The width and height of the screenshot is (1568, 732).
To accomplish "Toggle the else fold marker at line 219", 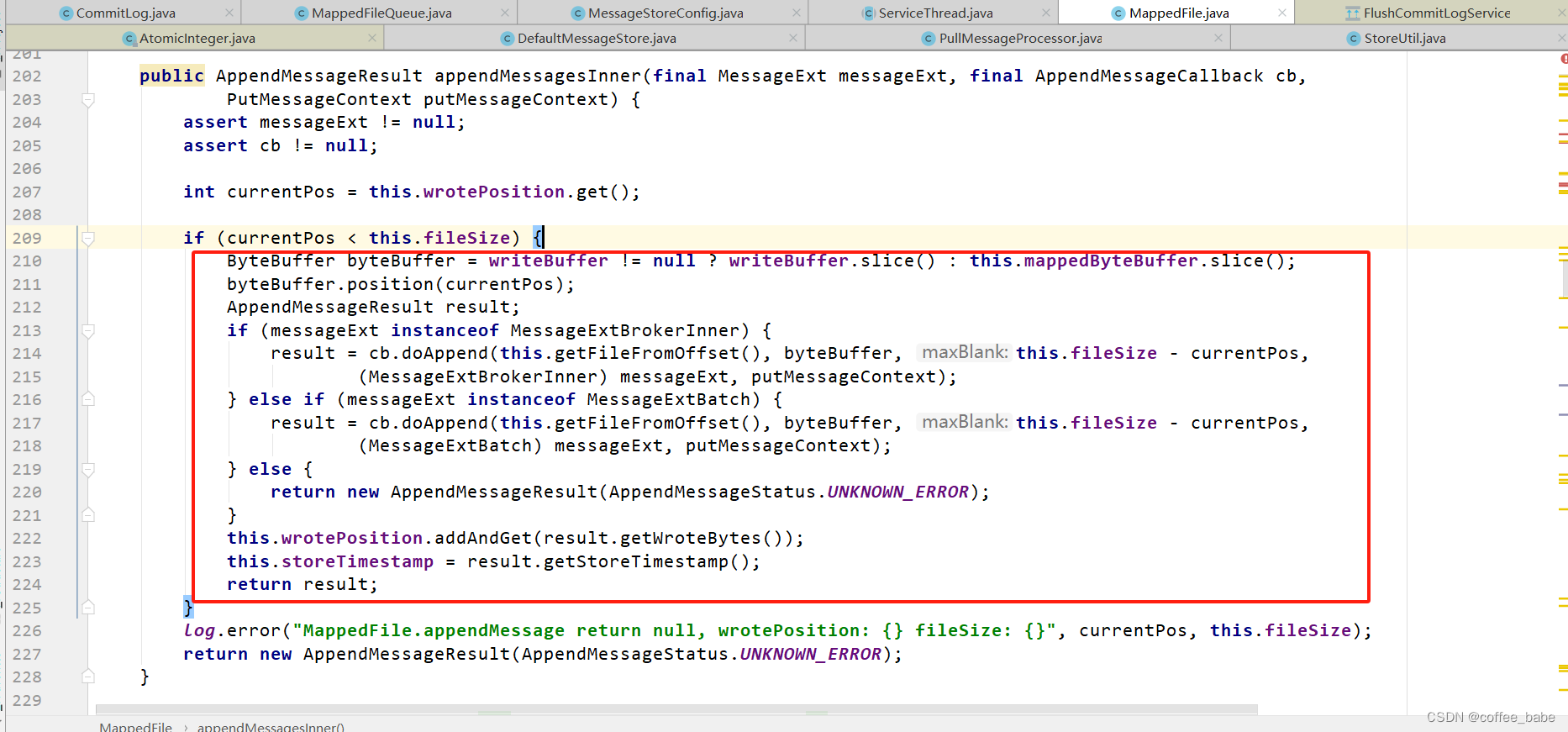I will (88, 470).
